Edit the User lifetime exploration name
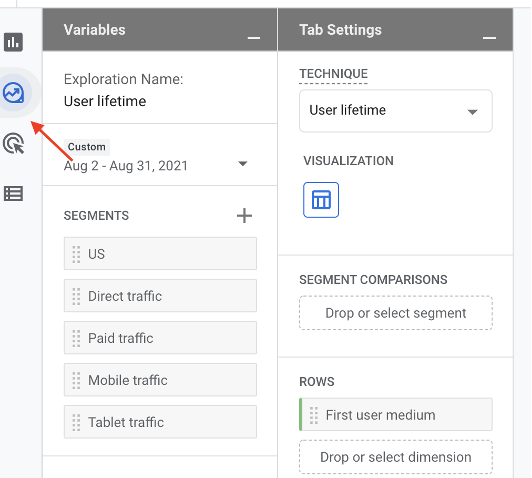 pyautogui.click(x=105, y=101)
